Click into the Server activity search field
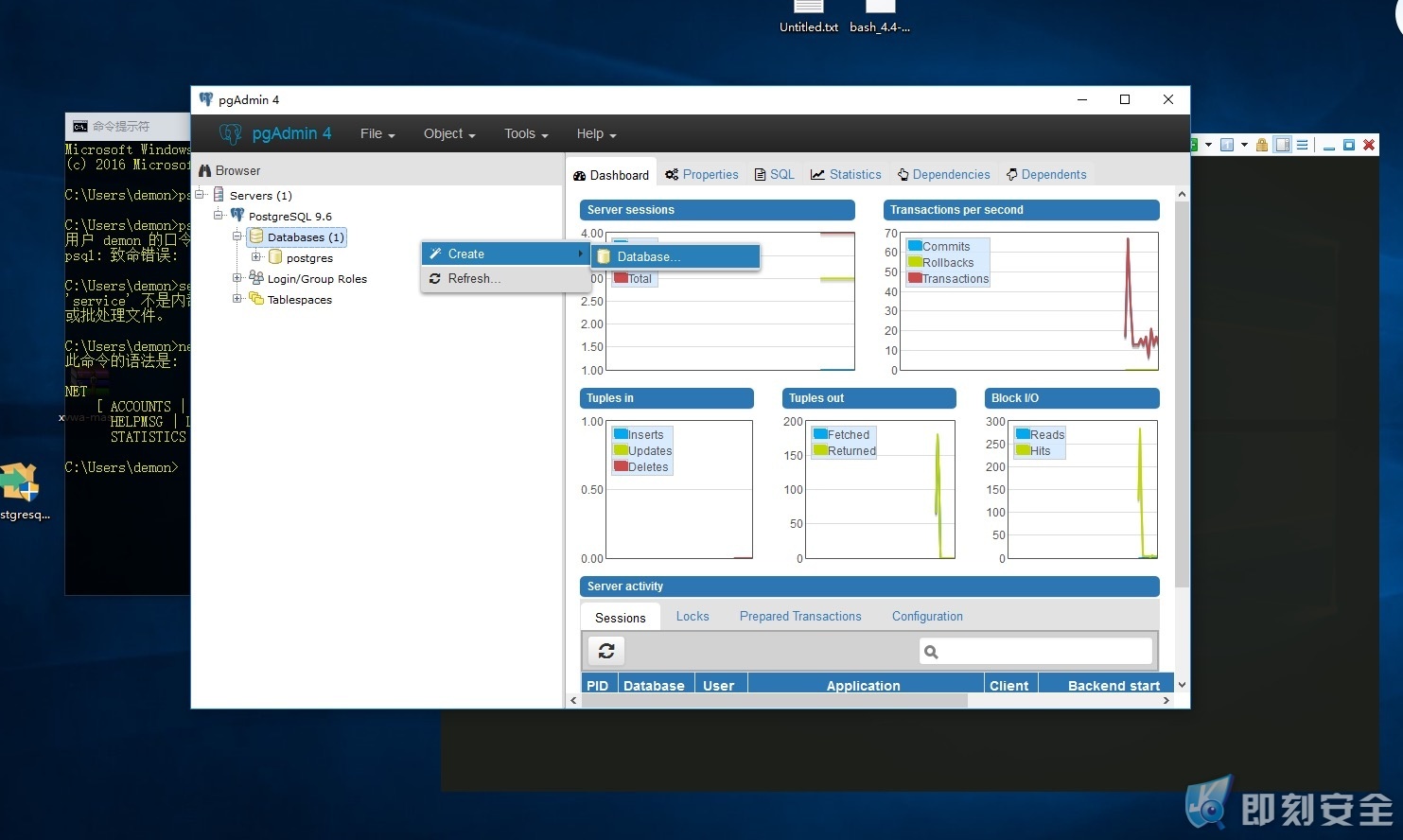The image size is (1403, 840). click(1036, 652)
